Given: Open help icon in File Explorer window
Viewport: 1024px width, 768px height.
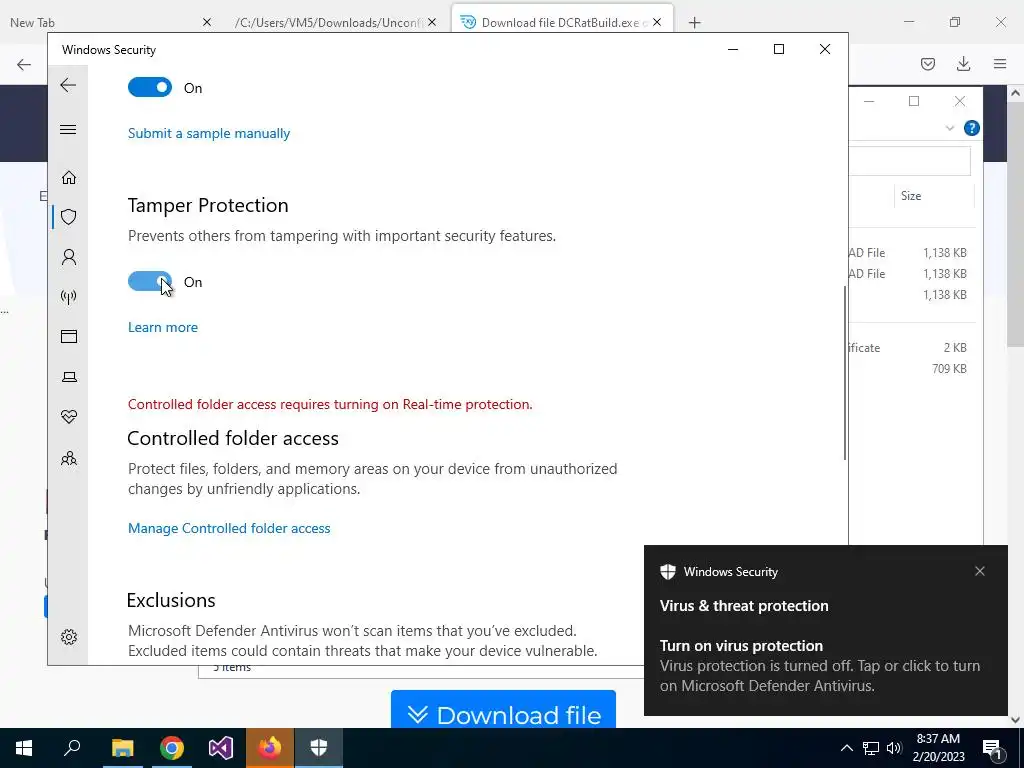Looking at the screenshot, I should click(971, 128).
